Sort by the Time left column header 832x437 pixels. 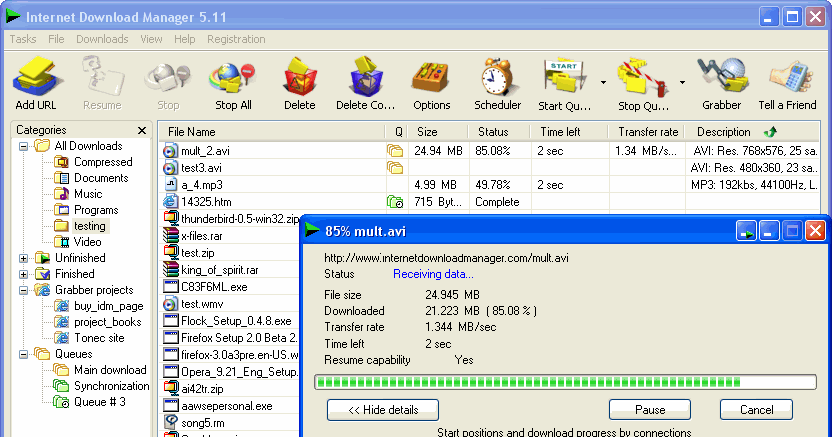point(570,132)
